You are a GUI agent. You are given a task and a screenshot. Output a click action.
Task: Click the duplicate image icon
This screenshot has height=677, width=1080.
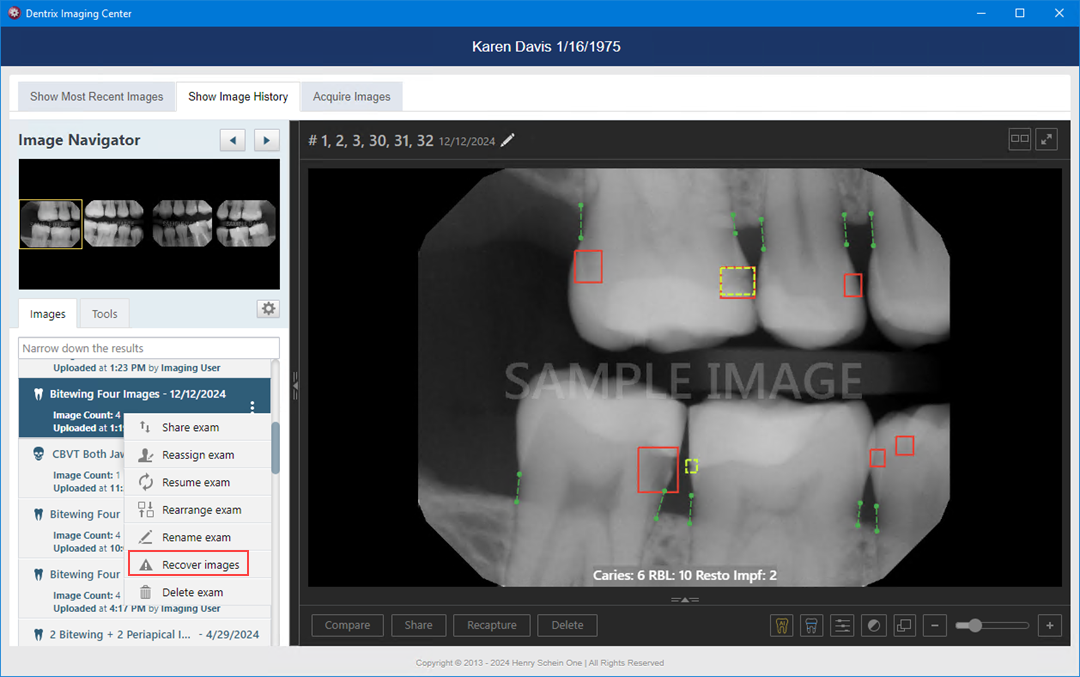point(904,625)
